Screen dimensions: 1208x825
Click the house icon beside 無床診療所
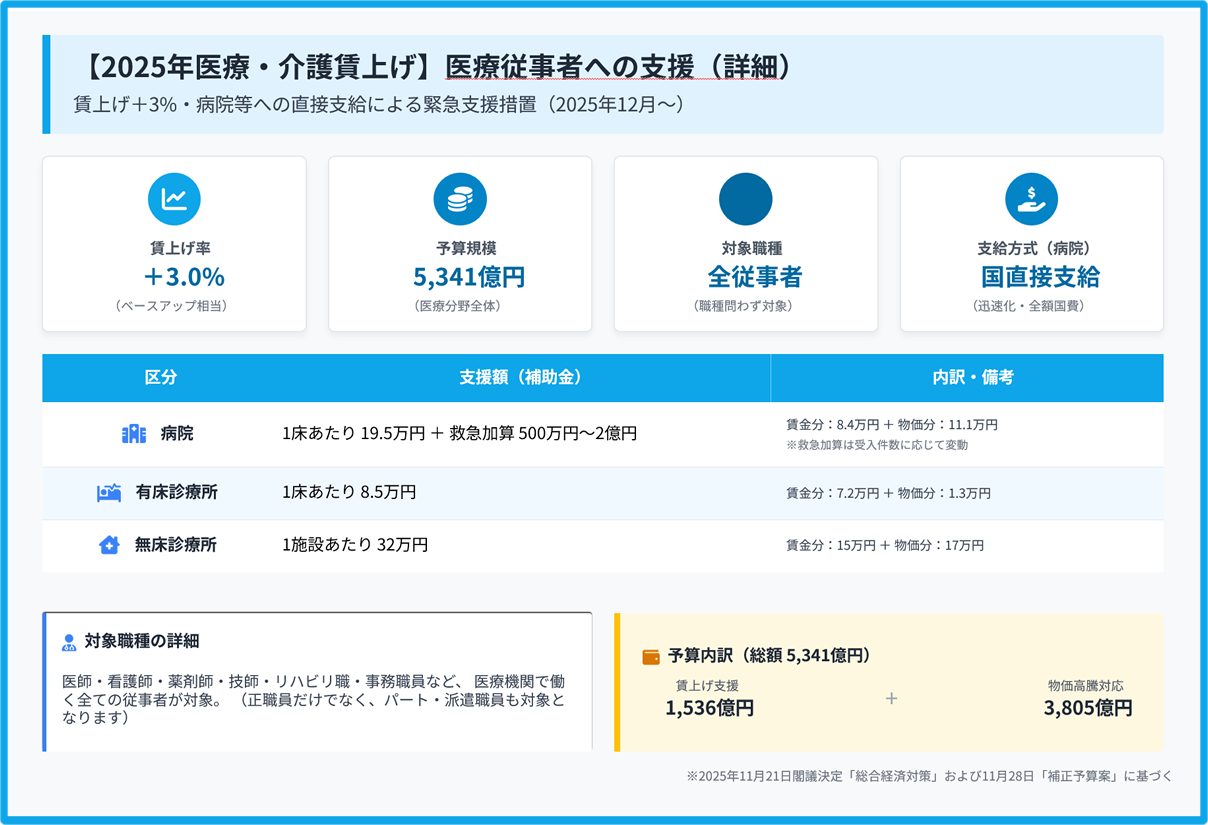(x=109, y=545)
